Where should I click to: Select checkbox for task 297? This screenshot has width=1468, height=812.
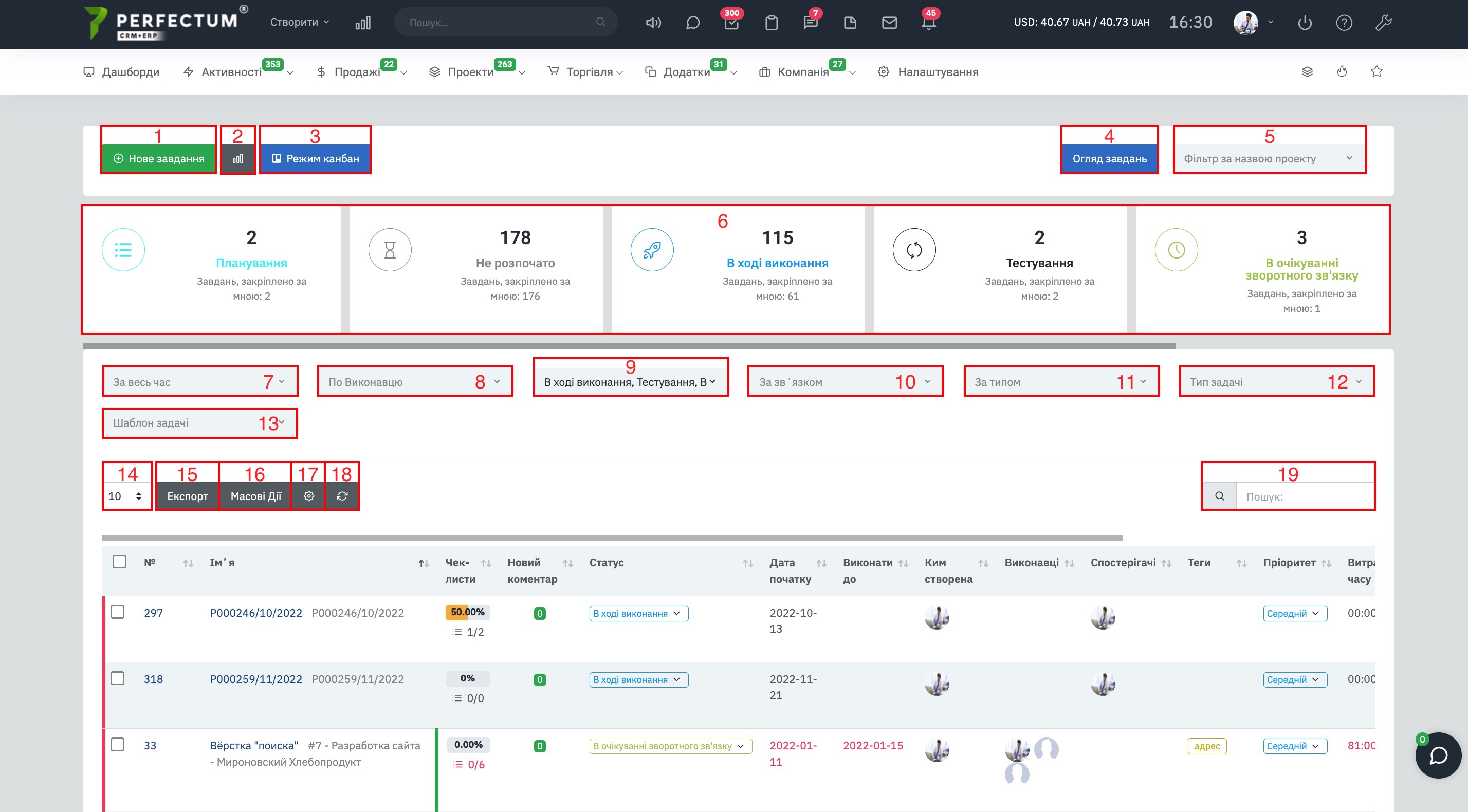click(117, 612)
